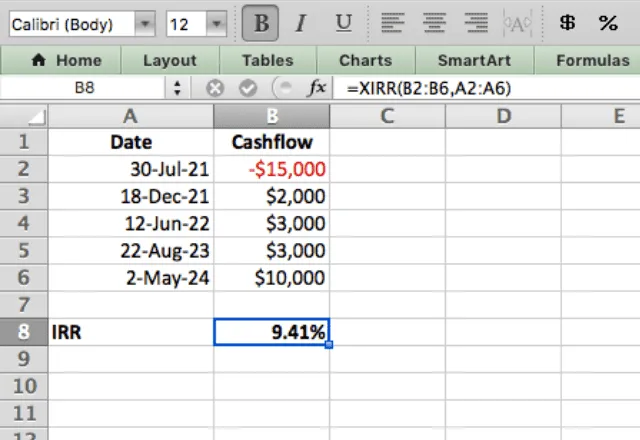Open the font size dropdown arrow
640x440 pixels.
click(216, 24)
